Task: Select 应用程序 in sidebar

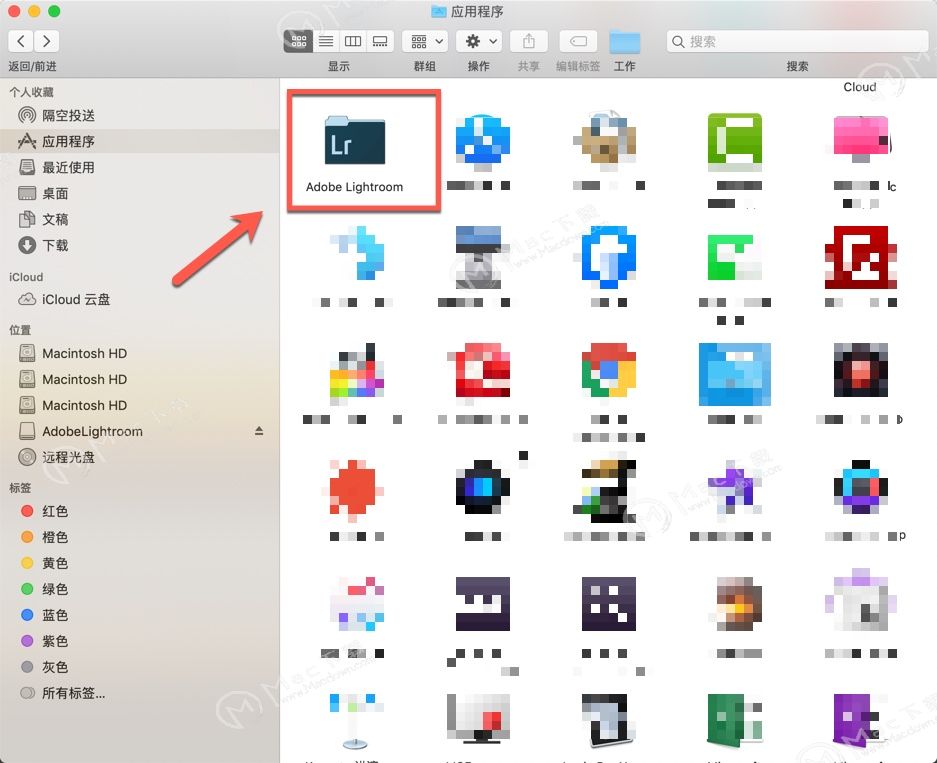Action: (x=139, y=142)
